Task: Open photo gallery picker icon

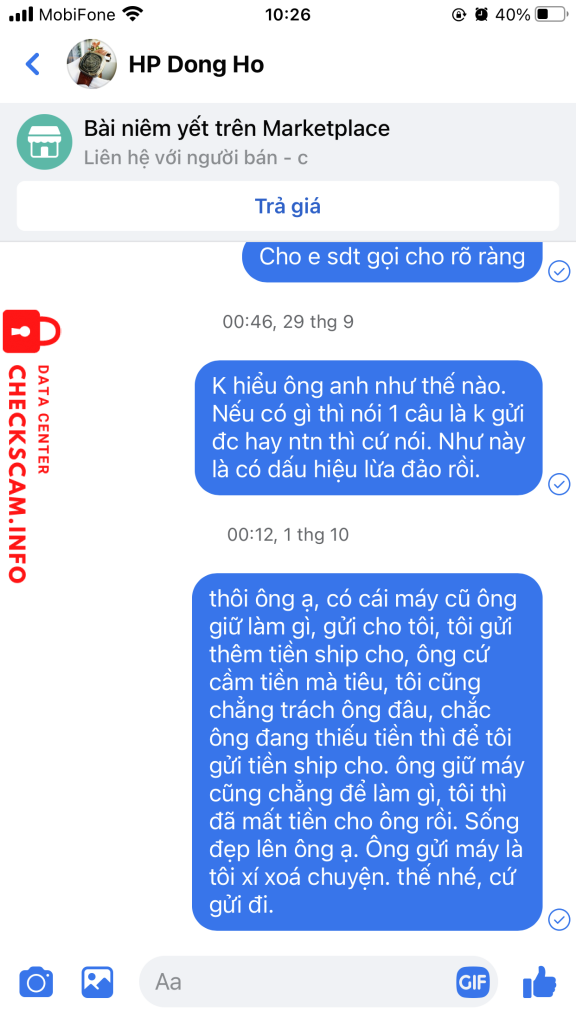Action: point(97,982)
